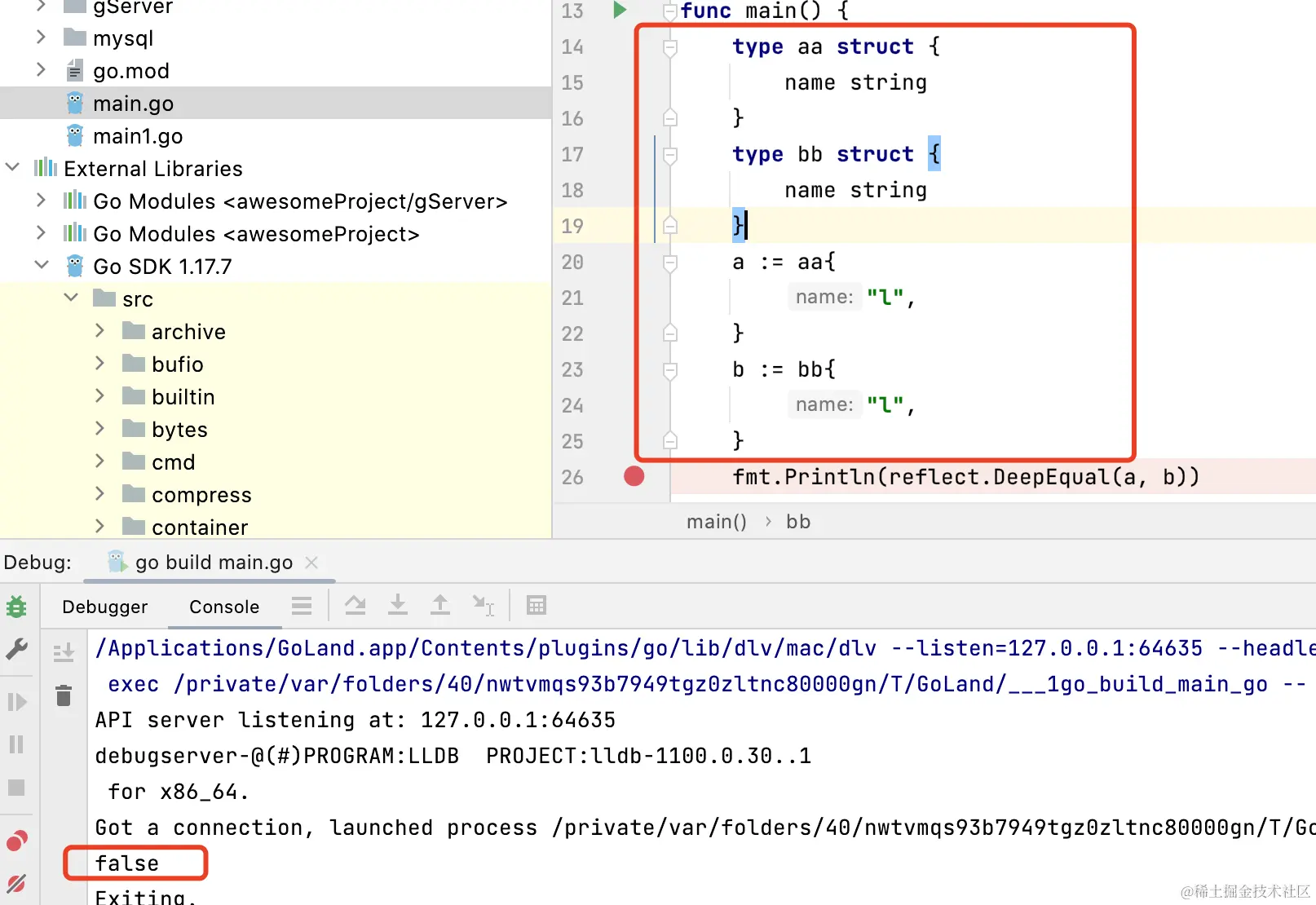Expand the bufio folder chevron
Image resolution: width=1316 pixels, height=905 pixels.
tap(99, 363)
